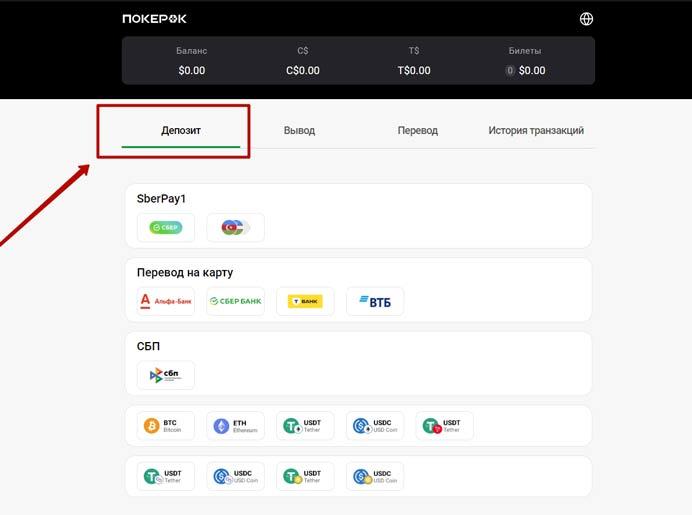This screenshot has width=692, height=515.
Task: Select USDT Tether with red badge
Action: 444,426
